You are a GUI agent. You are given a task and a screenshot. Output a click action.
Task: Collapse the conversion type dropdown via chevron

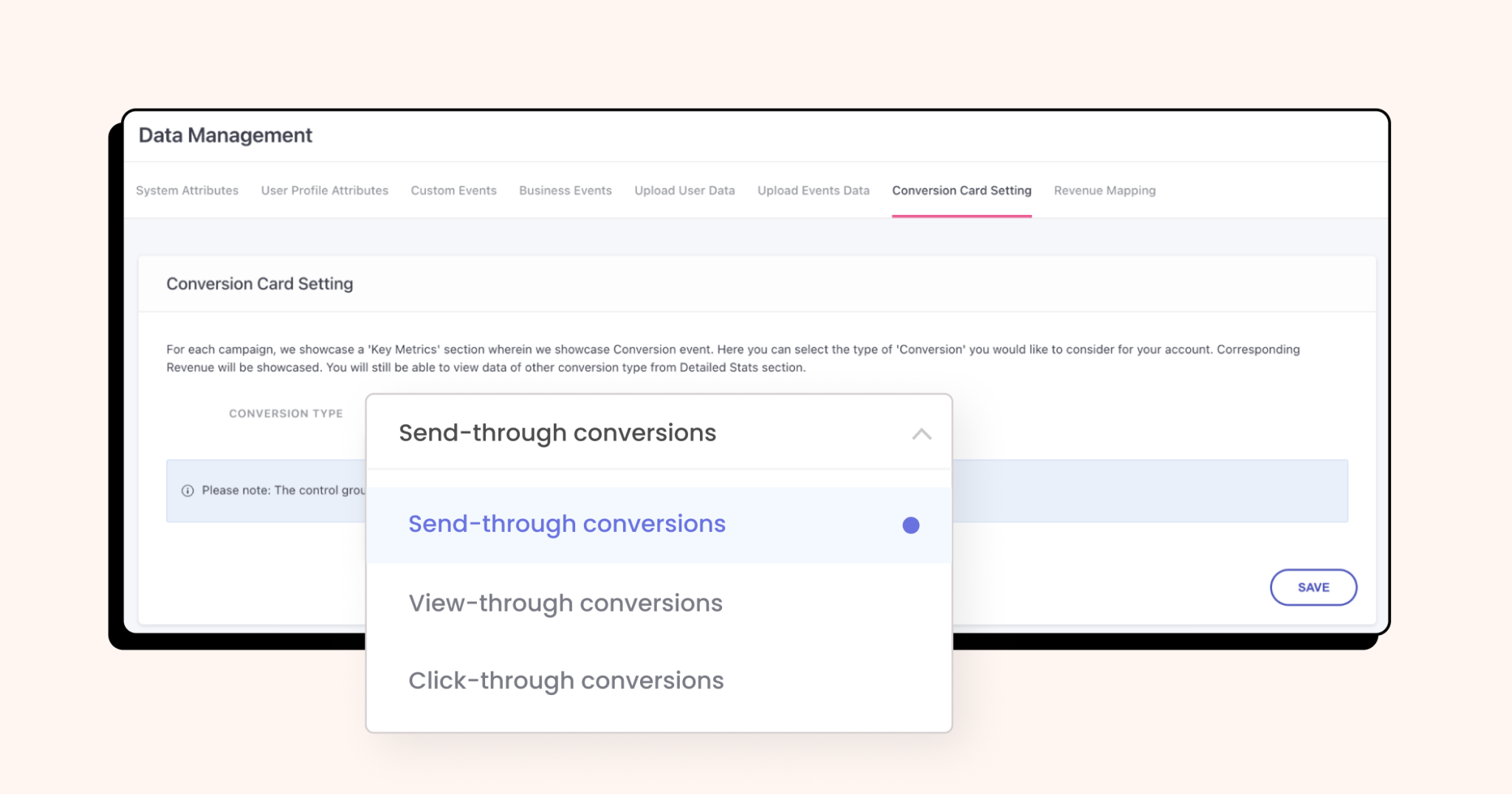click(920, 435)
